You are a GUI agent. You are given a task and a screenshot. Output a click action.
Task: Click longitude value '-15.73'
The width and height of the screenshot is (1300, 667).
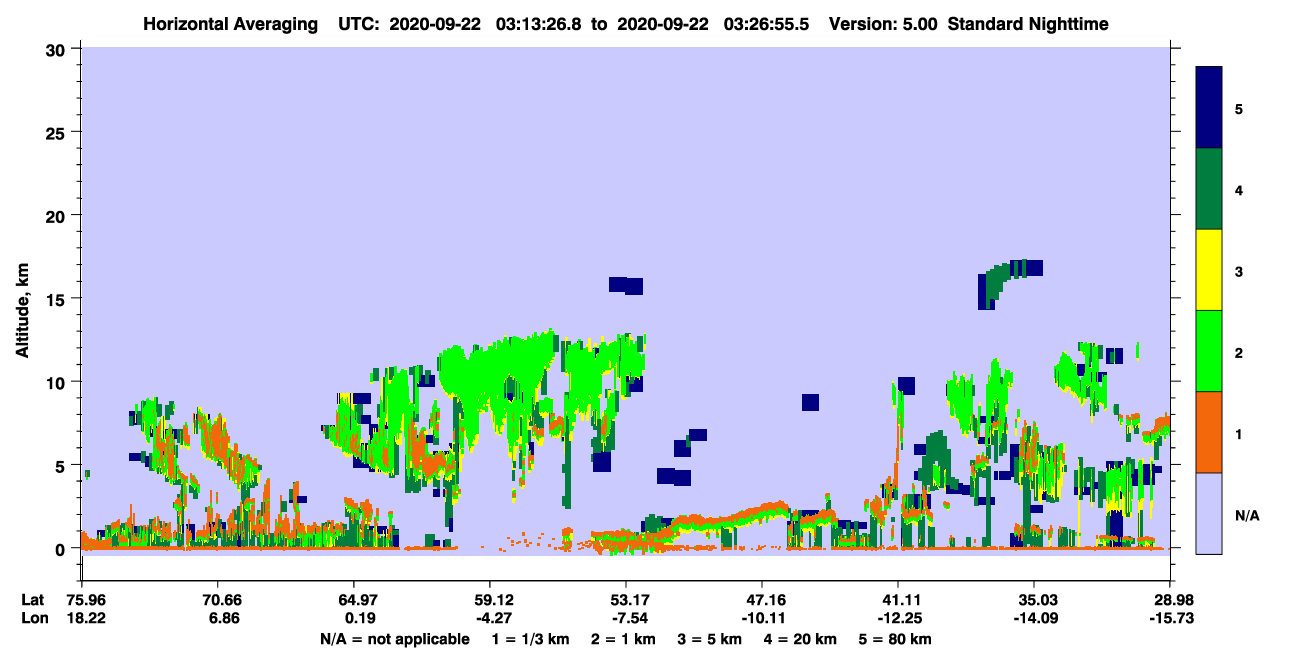(x=1170, y=618)
